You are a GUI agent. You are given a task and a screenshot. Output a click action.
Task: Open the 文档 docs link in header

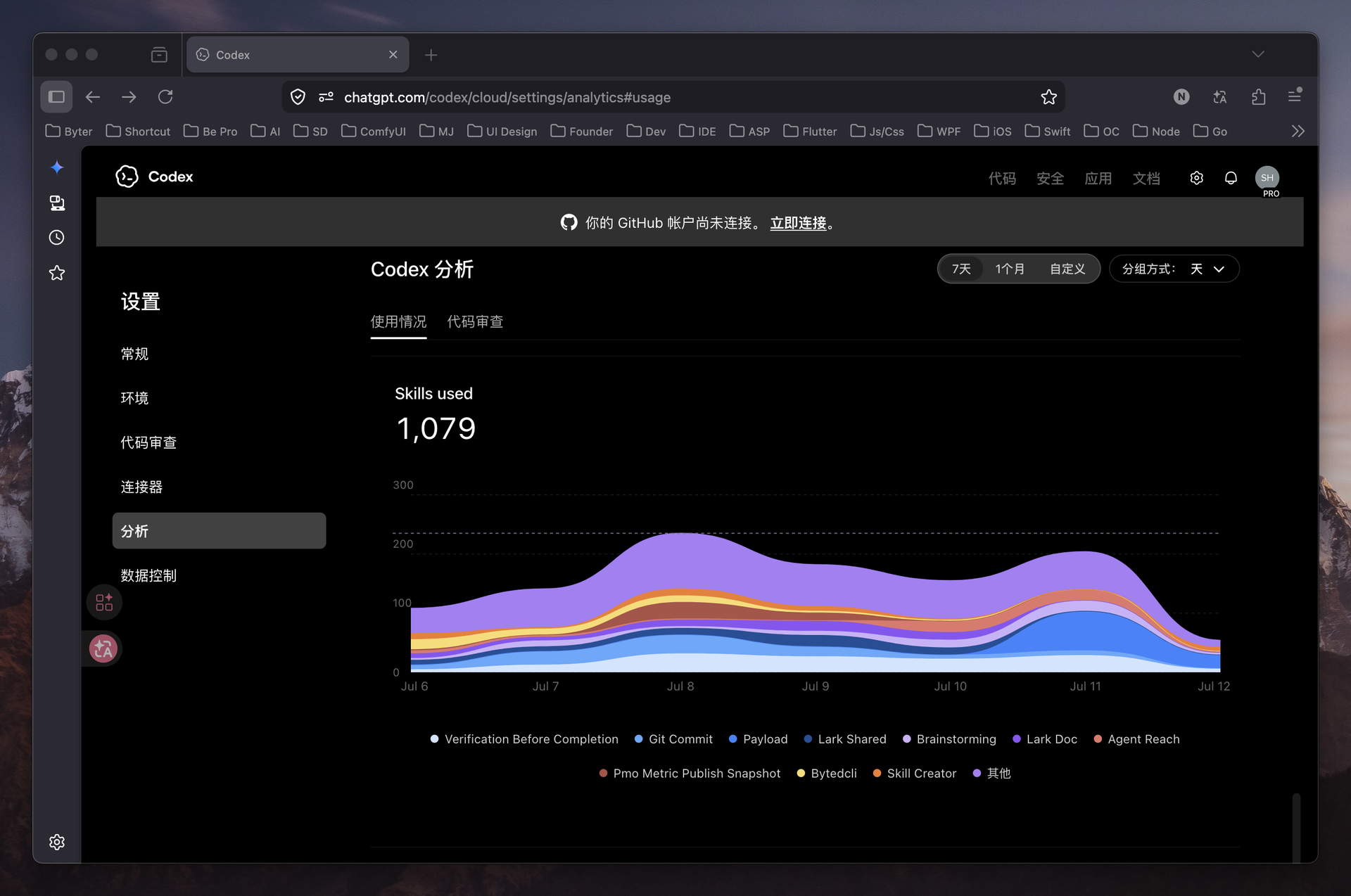click(1146, 178)
